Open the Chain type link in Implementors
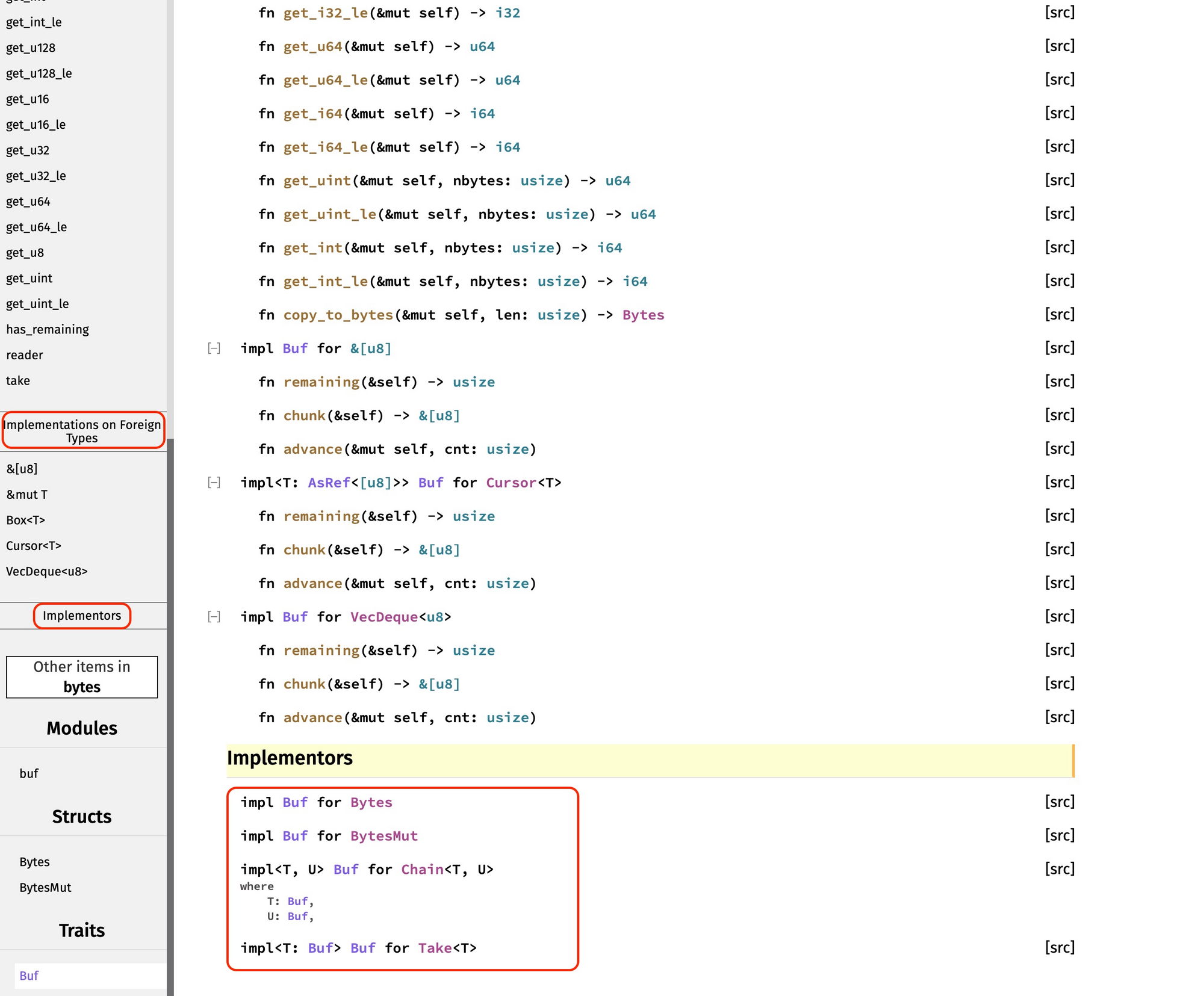1204x996 pixels. point(422,870)
